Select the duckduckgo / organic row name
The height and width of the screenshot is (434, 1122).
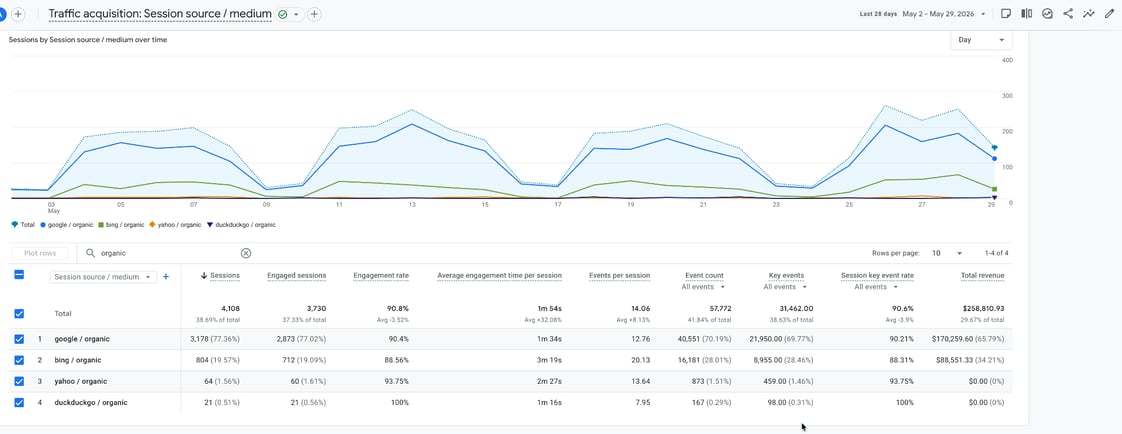coord(91,403)
